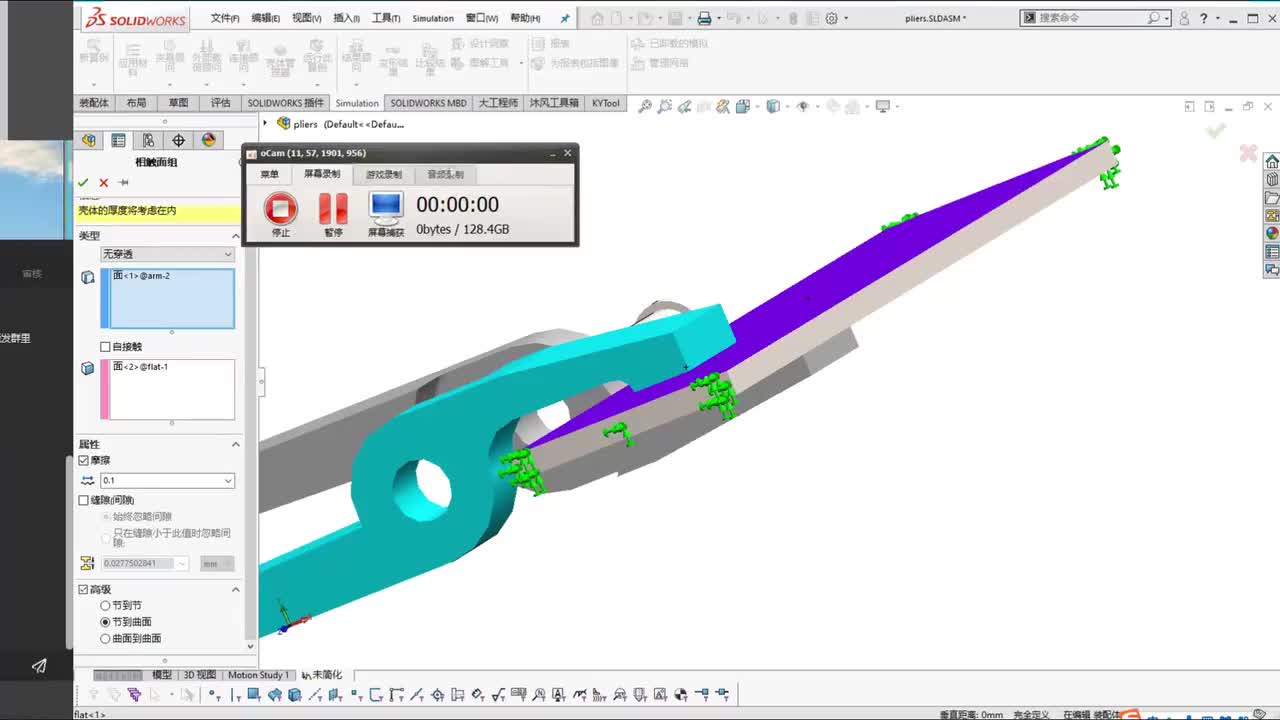This screenshot has width=1280, height=720.
Task: Click the pushpin icon in PropertyManager
Action: pos(123,183)
